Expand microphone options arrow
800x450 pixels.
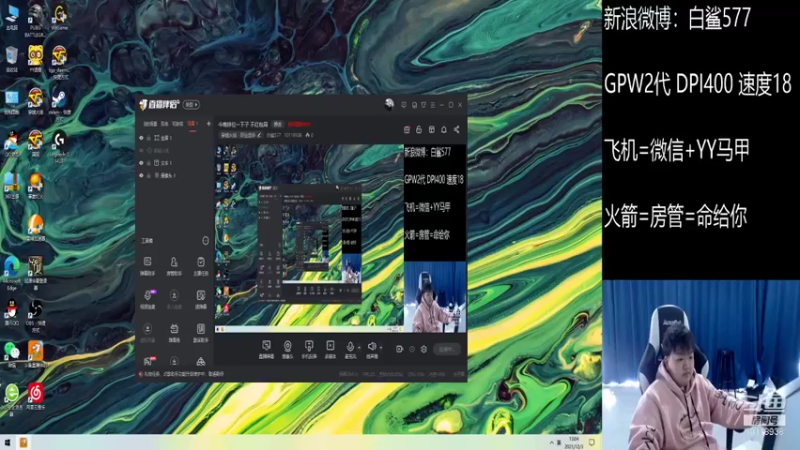(x=359, y=347)
